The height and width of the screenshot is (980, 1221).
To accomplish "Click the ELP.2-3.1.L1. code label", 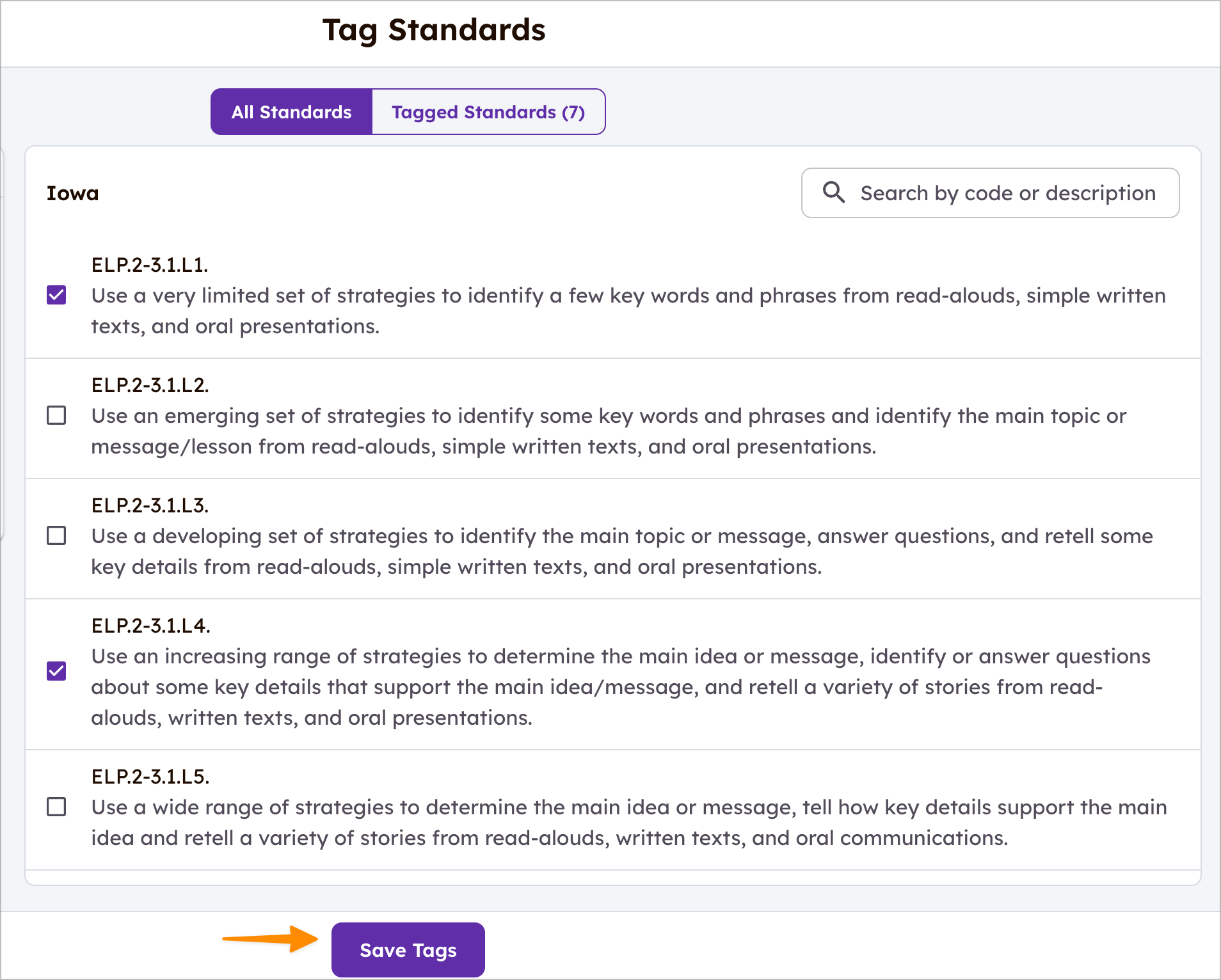I will coord(150,265).
